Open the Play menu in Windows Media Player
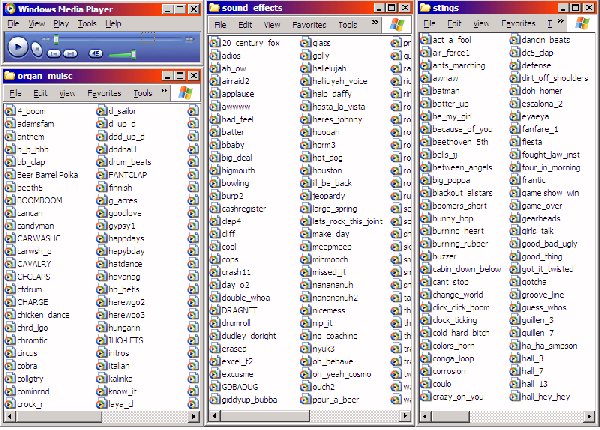Screen dimensions: 600x430 [x=61, y=24]
